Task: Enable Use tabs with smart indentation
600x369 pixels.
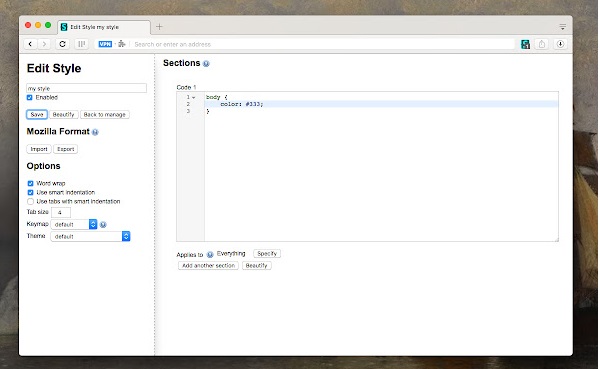Action: [30, 201]
